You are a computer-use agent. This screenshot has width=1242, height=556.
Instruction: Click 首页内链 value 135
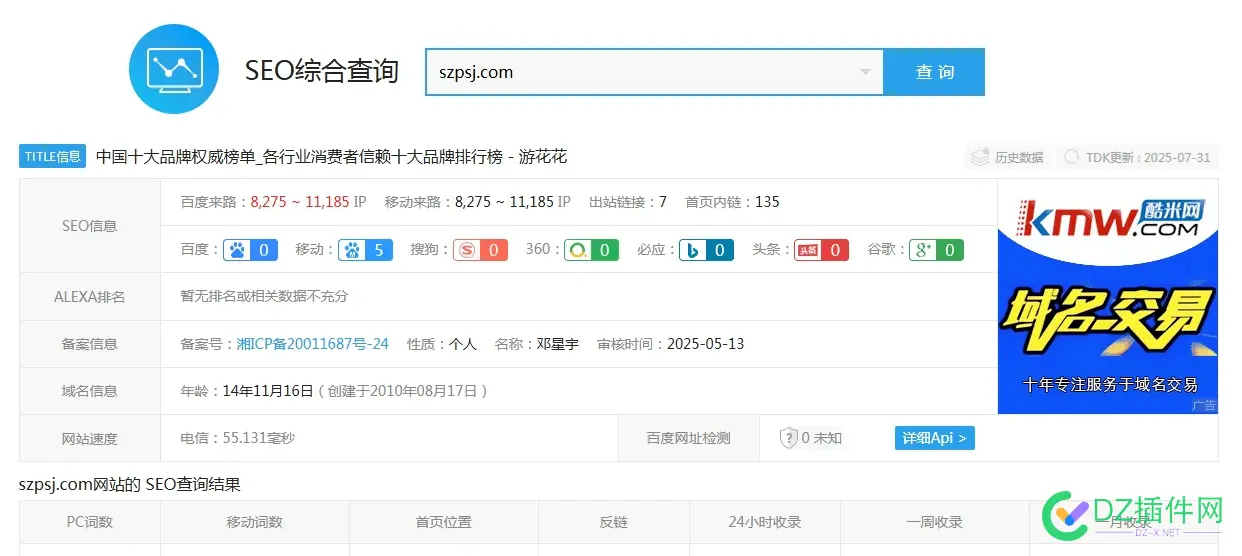pos(767,202)
